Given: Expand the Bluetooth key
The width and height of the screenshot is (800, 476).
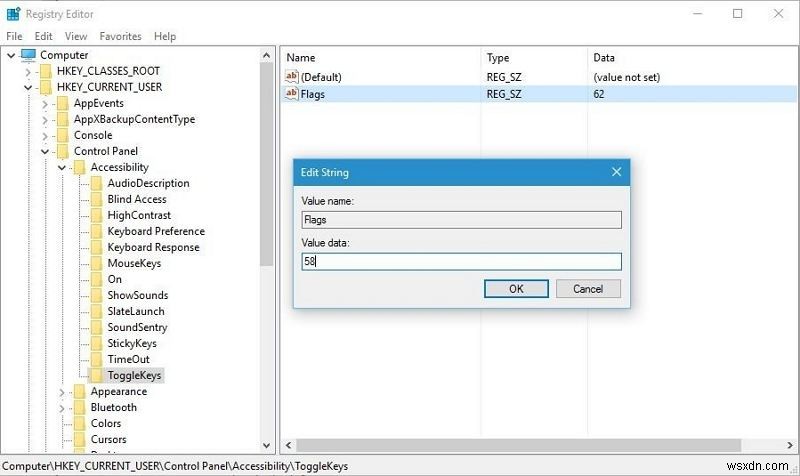Looking at the screenshot, I should pyautogui.click(x=62, y=408).
